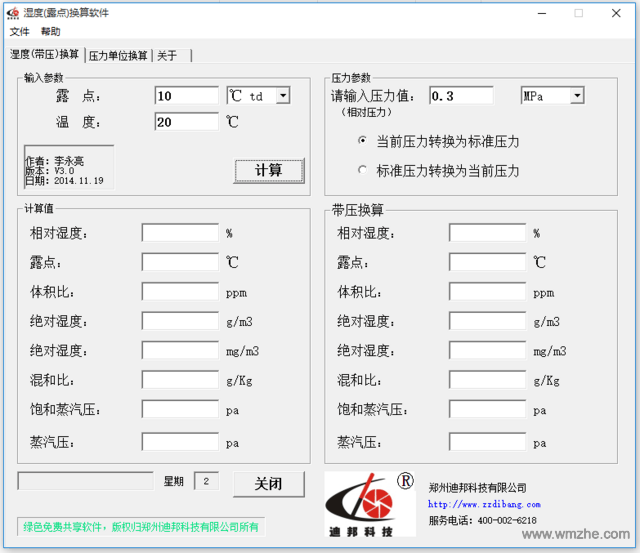Click 带压换算 相对湿度 output field
This screenshot has width=640, height=553.
pos(488,233)
